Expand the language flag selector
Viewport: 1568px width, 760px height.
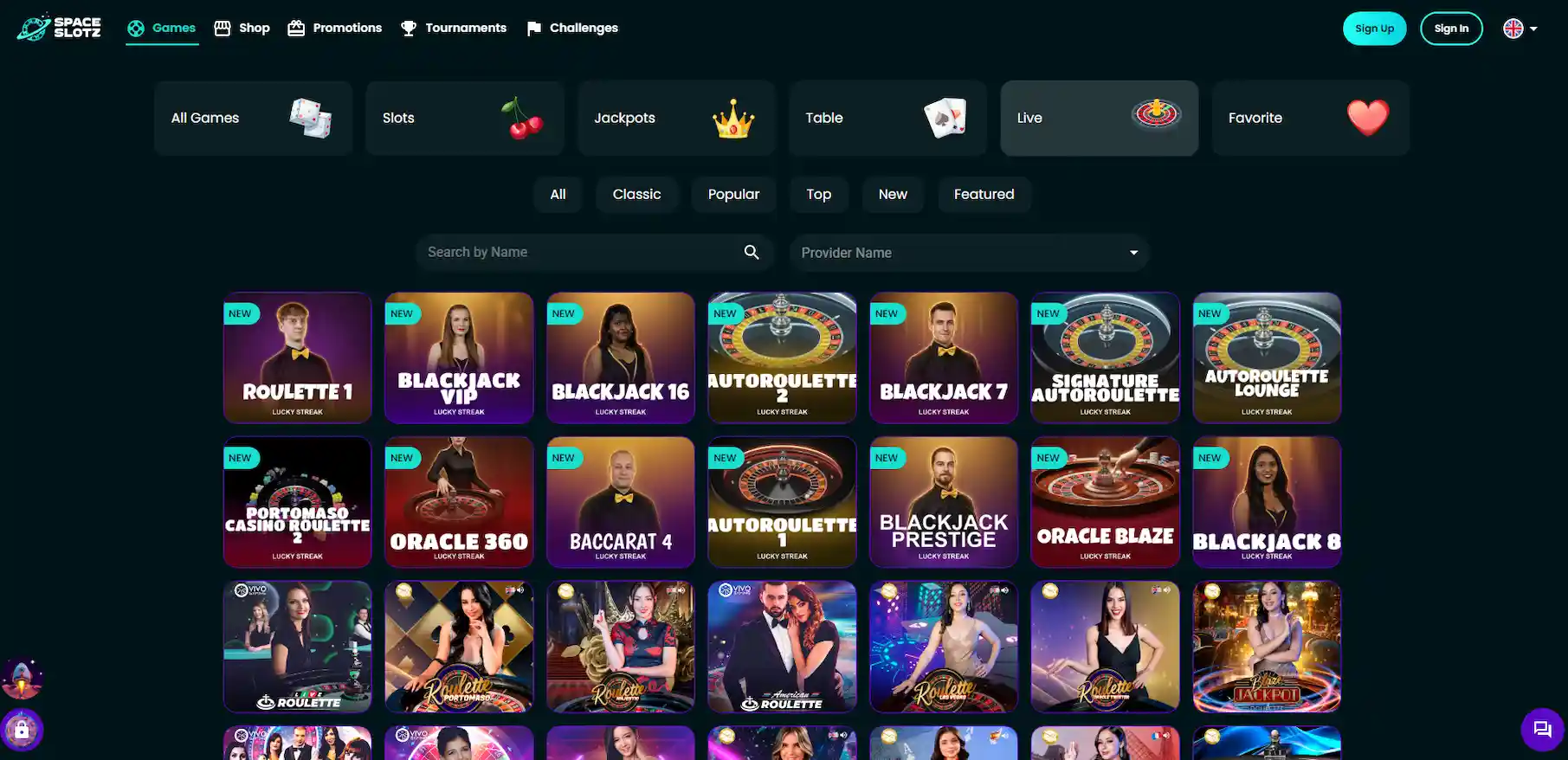coord(1520,29)
